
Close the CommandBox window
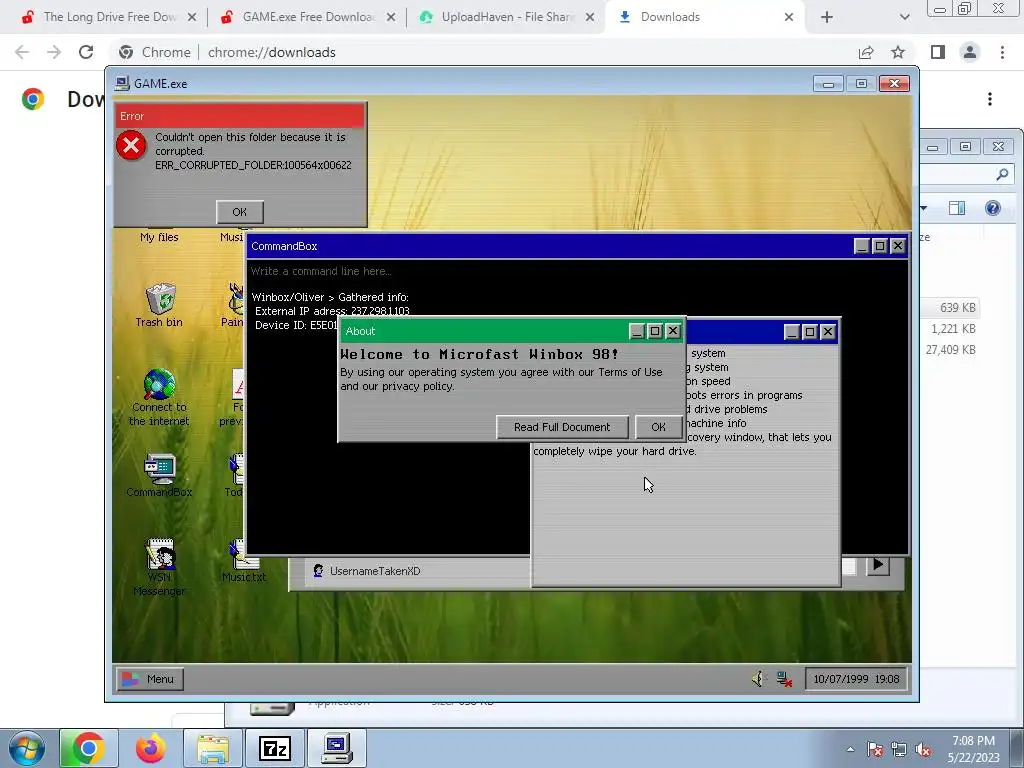(898, 246)
